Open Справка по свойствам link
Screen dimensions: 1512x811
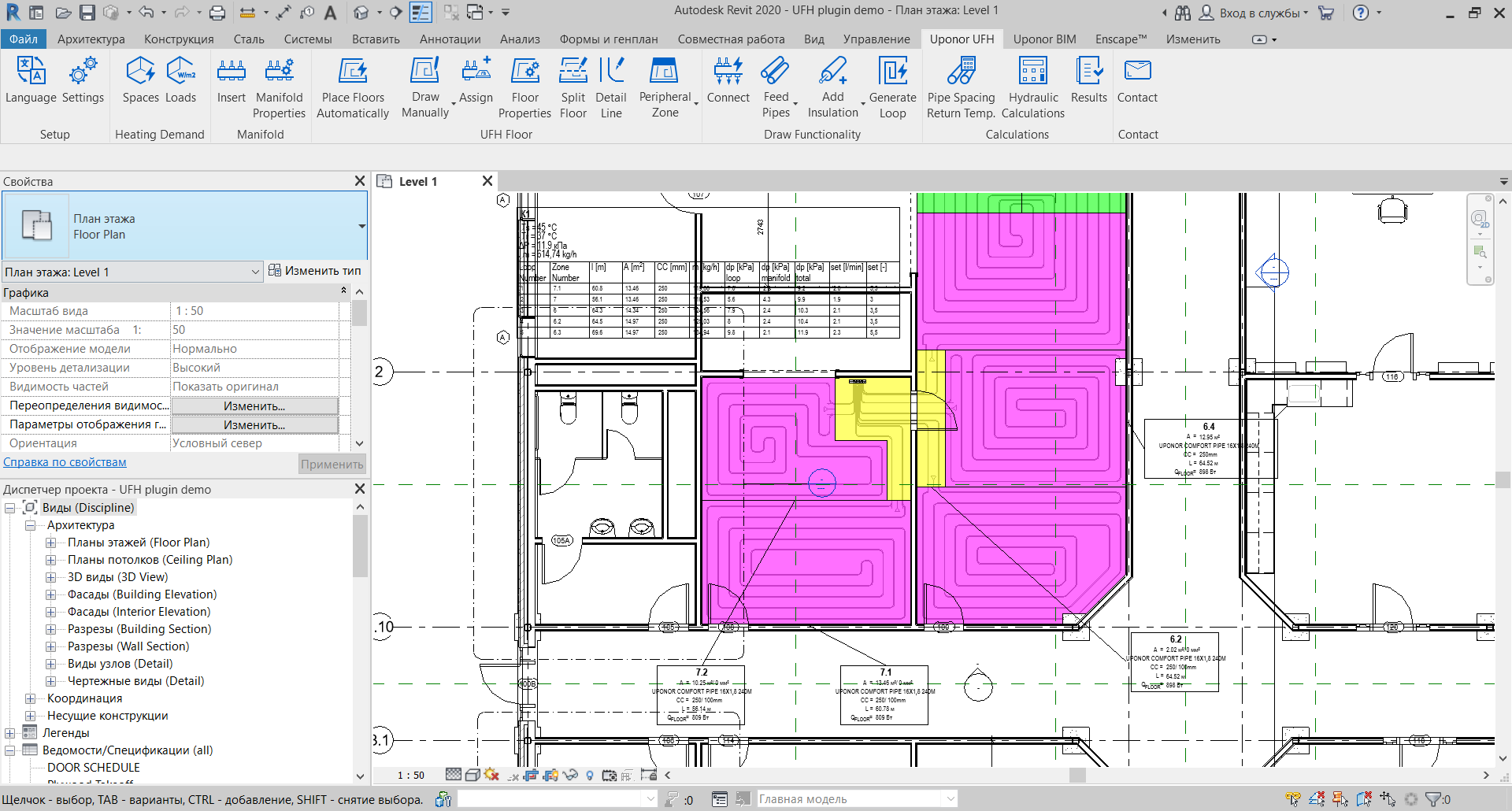click(x=65, y=462)
